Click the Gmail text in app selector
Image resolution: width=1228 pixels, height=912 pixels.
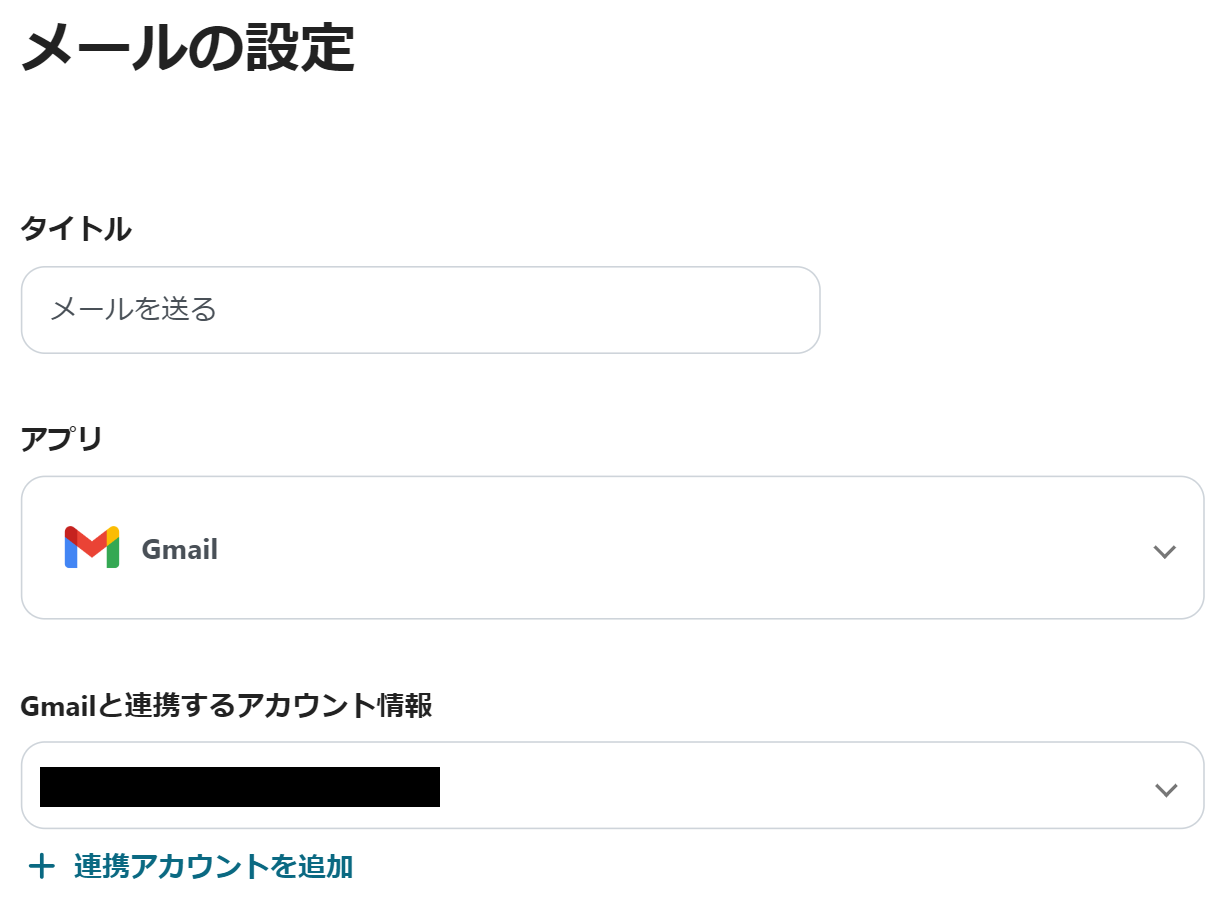click(180, 549)
